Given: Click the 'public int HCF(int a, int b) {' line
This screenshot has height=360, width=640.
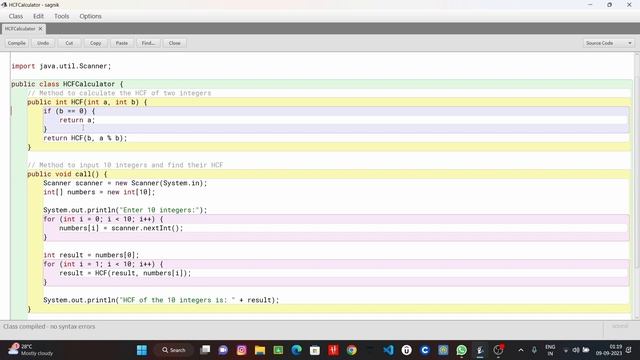Looking at the screenshot, I should [x=87, y=102].
